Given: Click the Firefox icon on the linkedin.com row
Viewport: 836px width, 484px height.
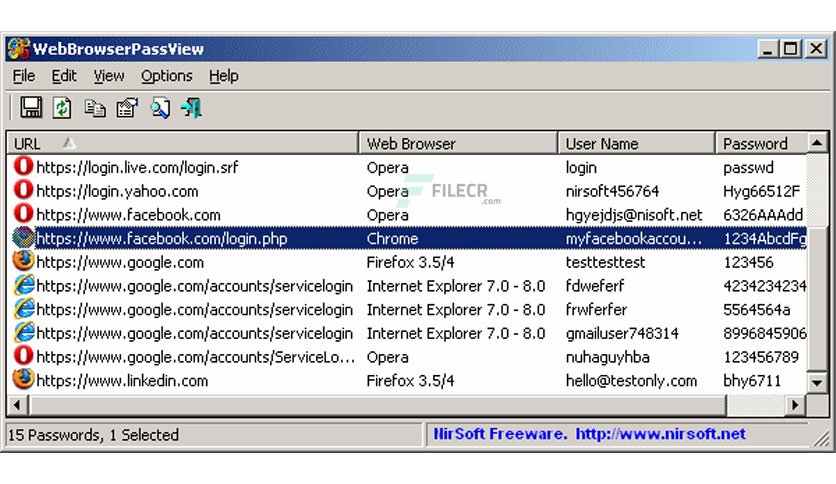Looking at the screenshot, I should coord(23,380).
